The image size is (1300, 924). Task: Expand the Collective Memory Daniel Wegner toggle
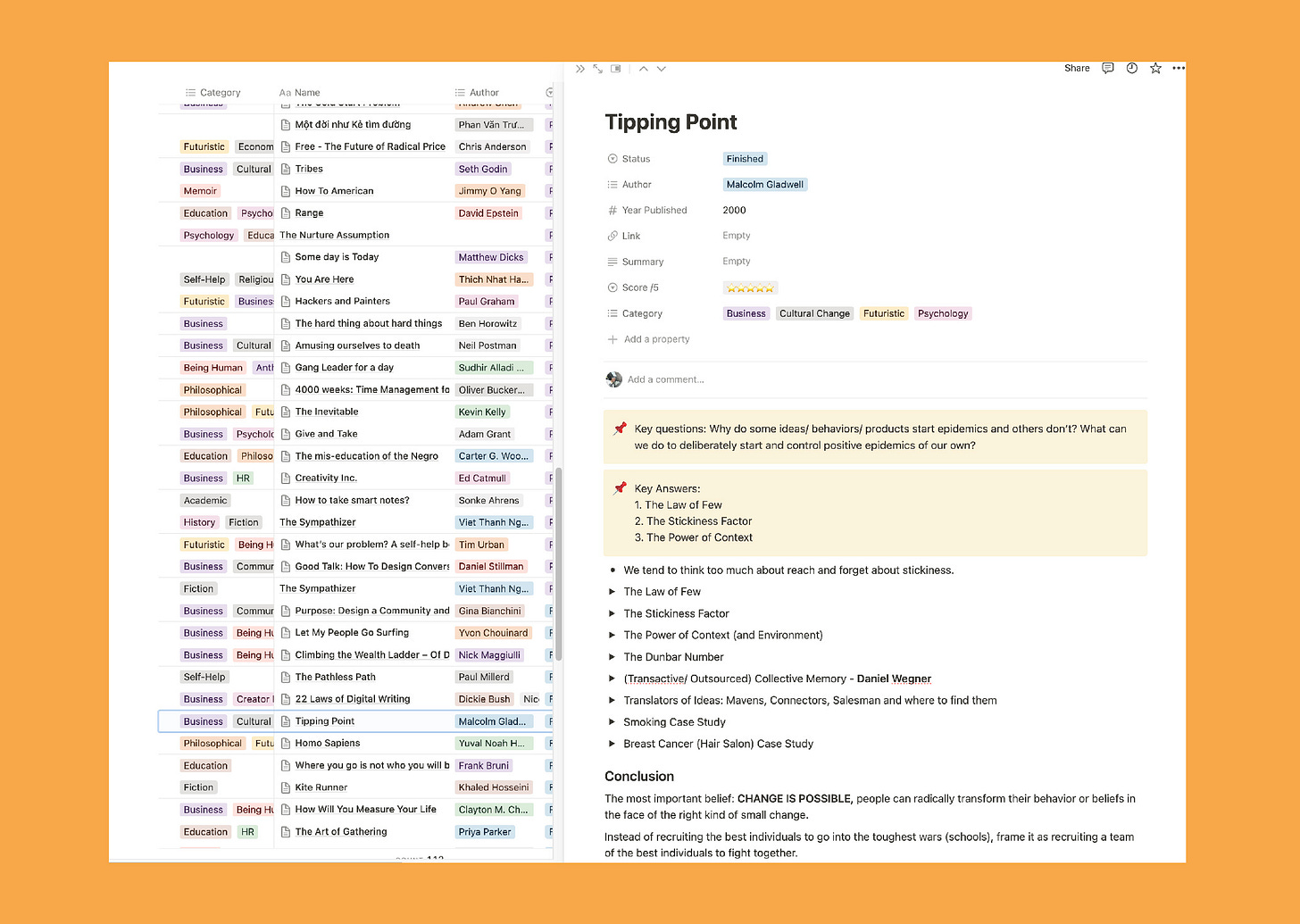tap(612, 678)
